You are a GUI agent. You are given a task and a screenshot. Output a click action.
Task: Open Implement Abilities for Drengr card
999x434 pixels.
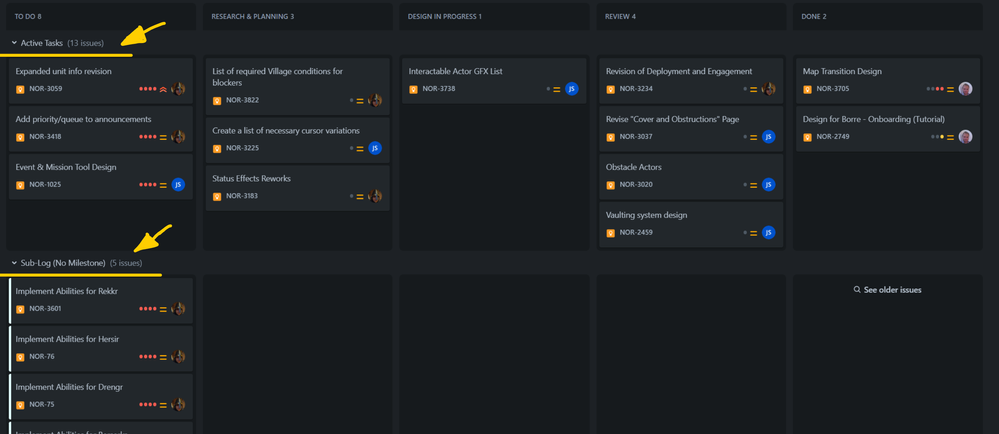101,396
